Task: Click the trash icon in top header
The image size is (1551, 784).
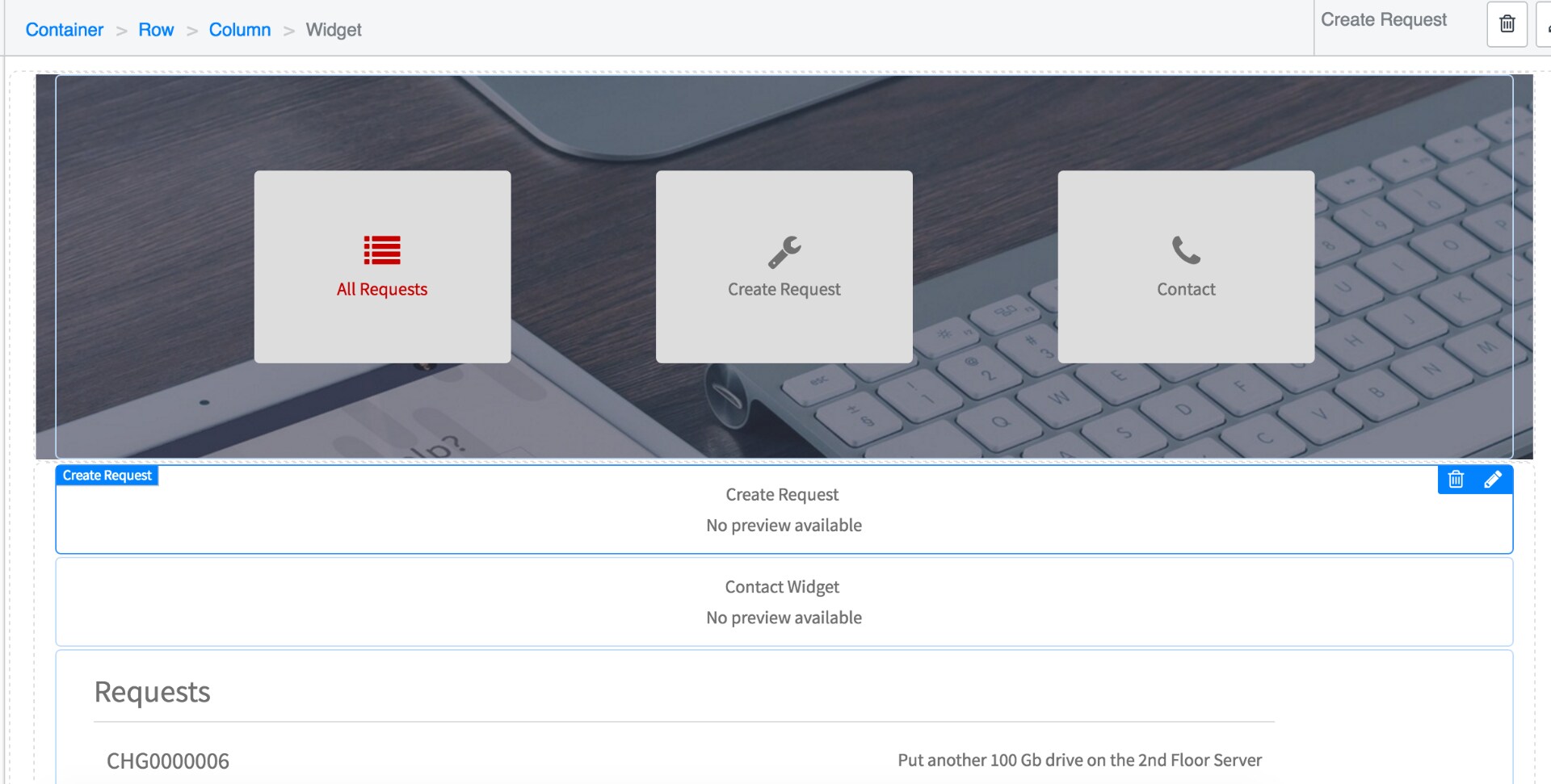Action: (x=1507, y=24)
